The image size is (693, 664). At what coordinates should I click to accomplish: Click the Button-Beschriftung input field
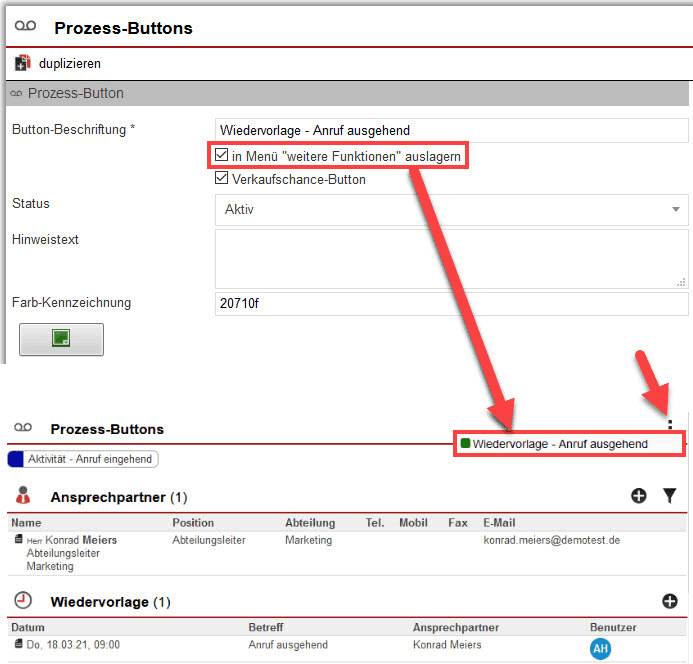[451, 130]
